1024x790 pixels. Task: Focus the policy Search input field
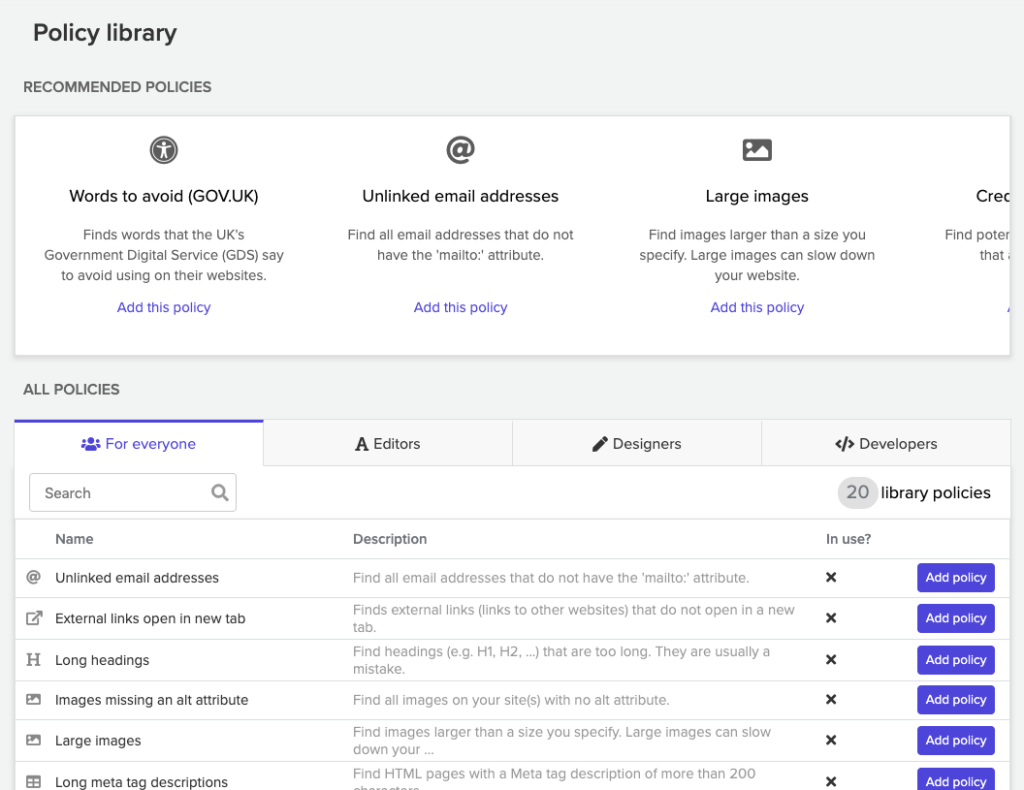133,492
